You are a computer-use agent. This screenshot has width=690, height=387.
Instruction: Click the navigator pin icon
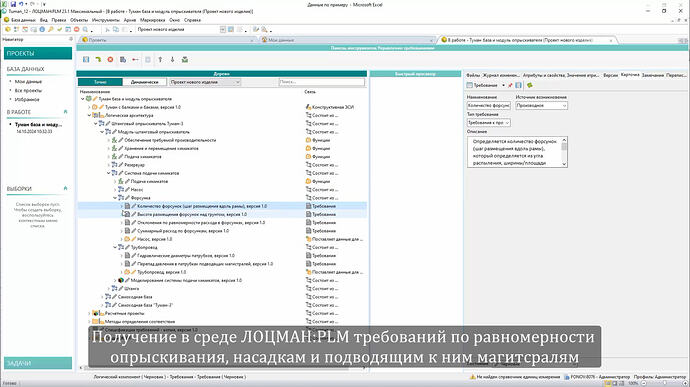click(71, 39)
